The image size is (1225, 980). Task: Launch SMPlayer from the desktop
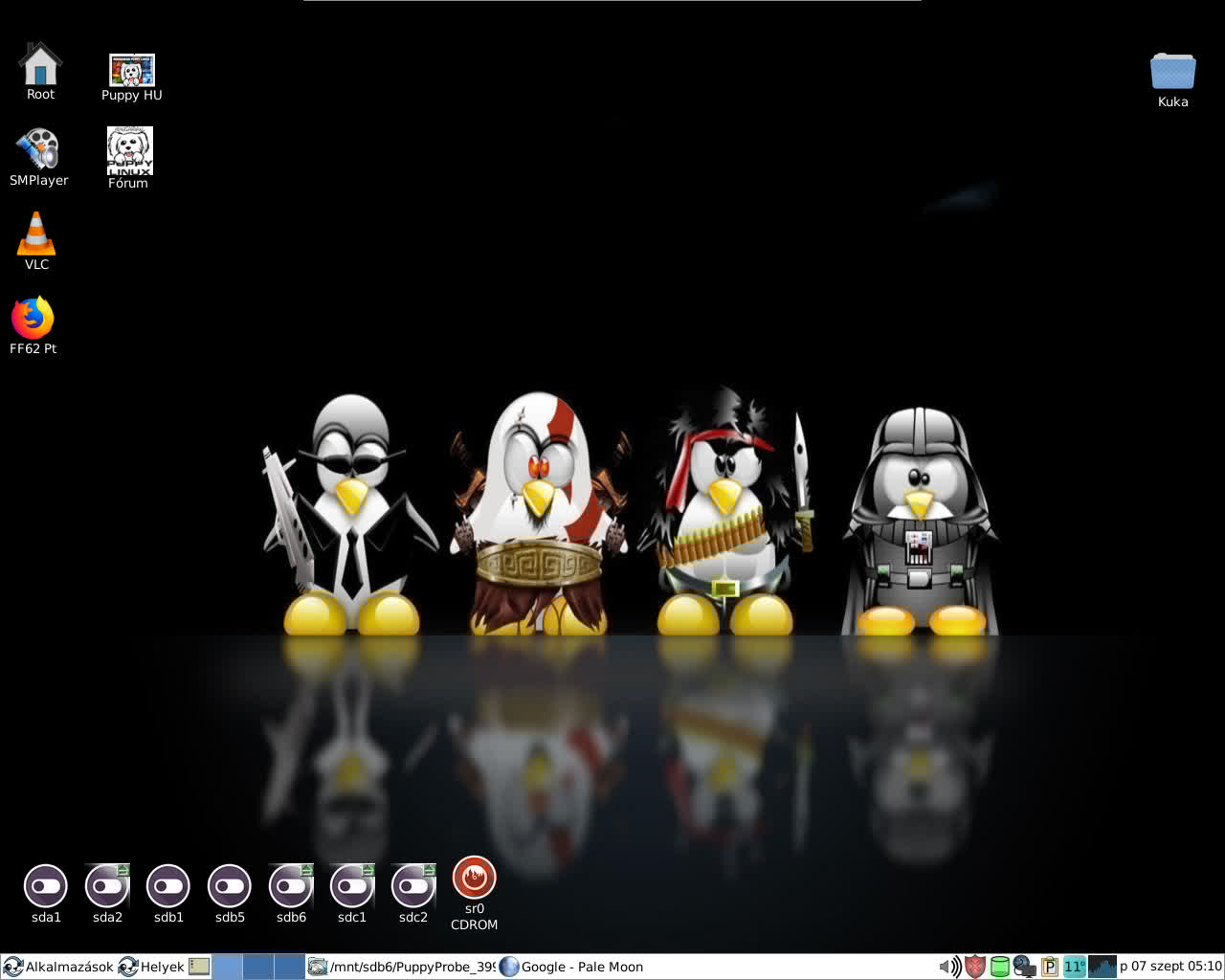click(x=37, y=149)
